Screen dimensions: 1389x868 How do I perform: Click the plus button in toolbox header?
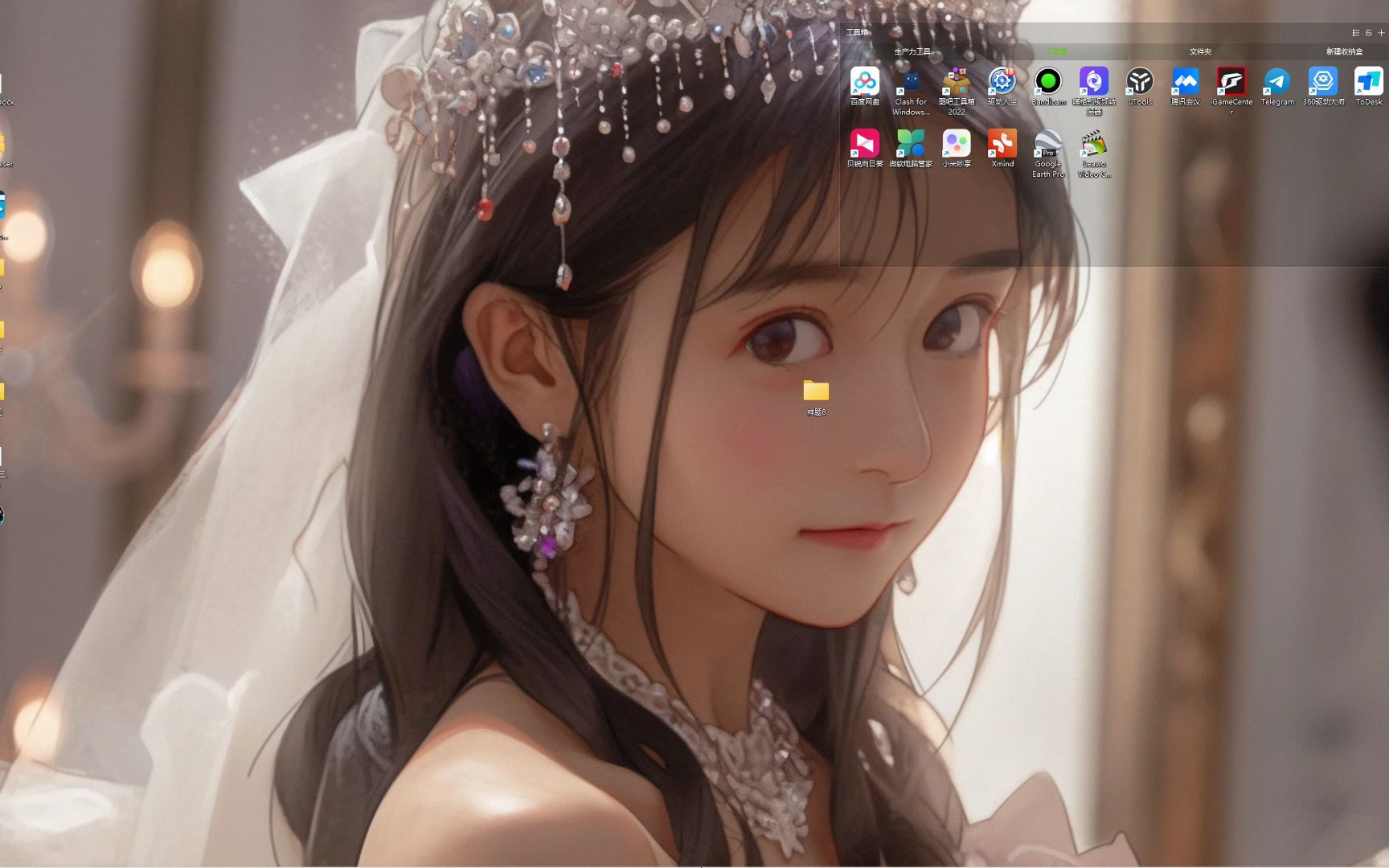click(x=1382, y=33)
